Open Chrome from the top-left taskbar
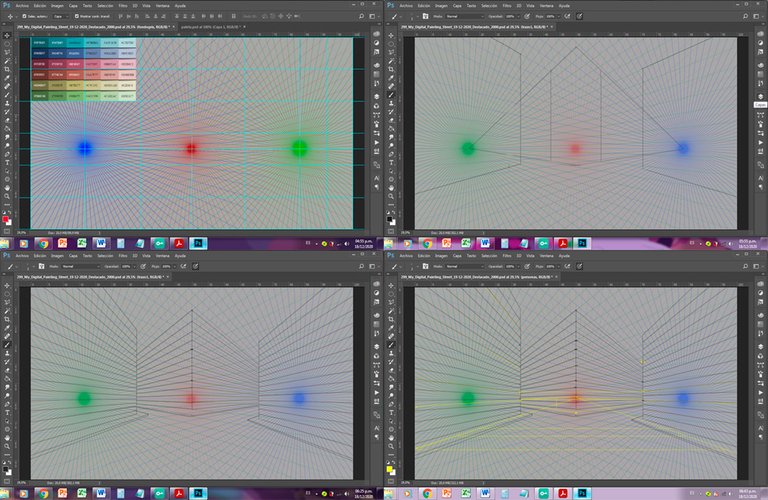This screenshot has height=500, width=768. coord(43,243)
